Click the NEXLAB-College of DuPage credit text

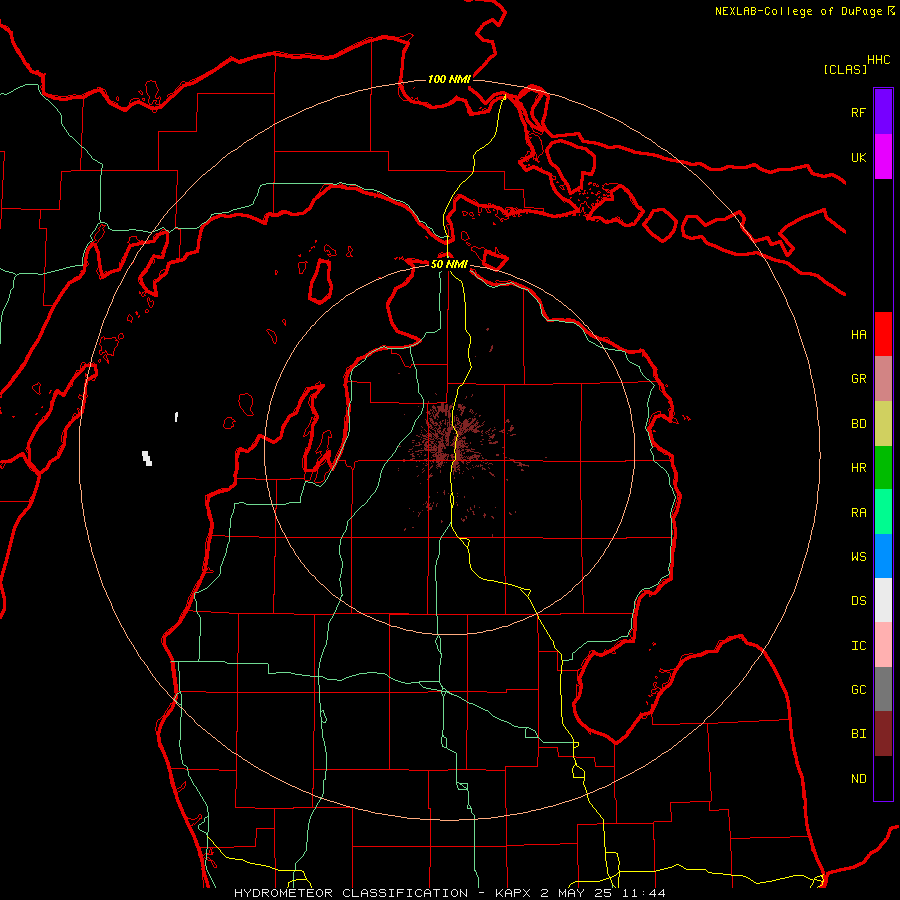798,11
